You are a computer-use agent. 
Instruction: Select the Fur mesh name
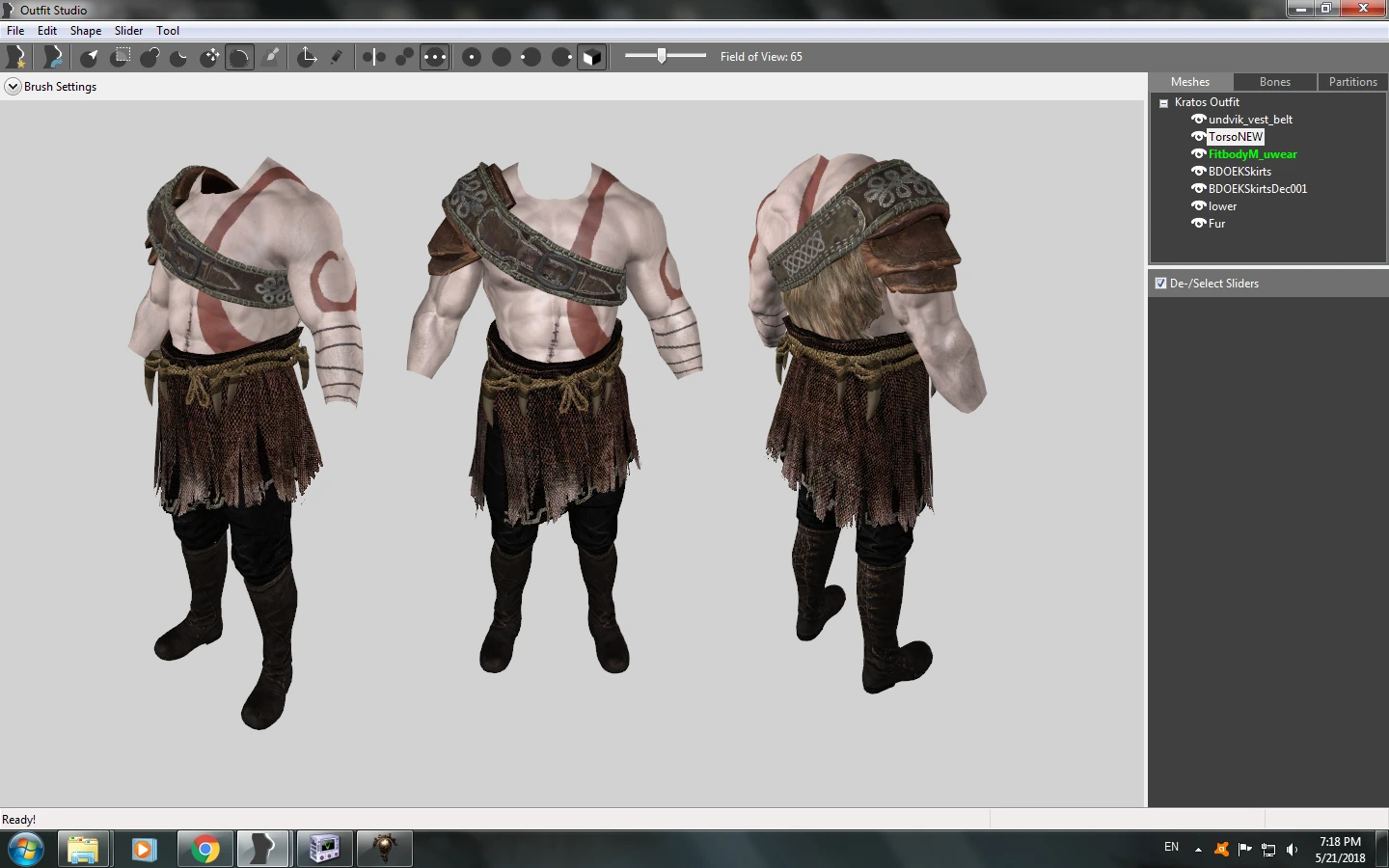pyautogui.click(x=1216, y=224)
